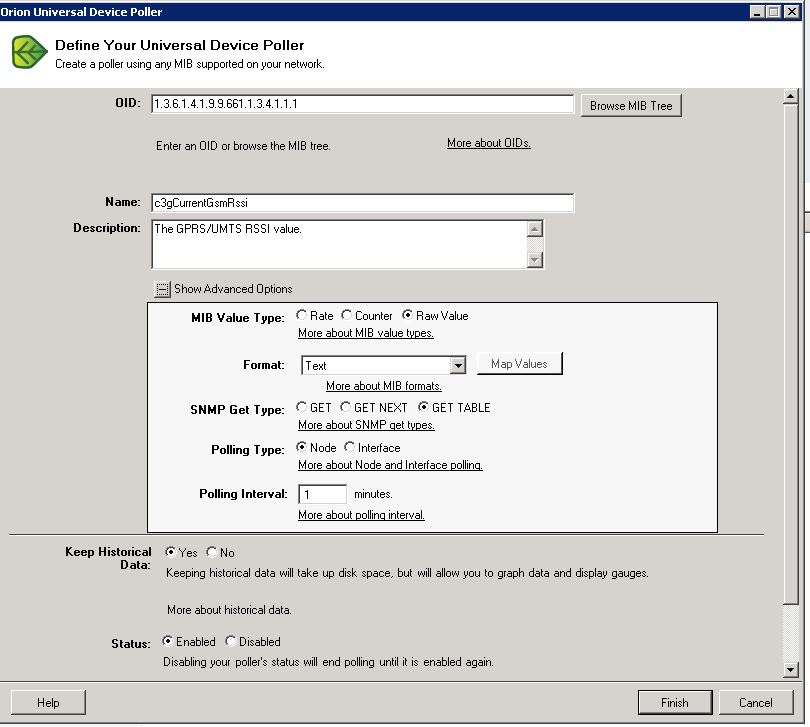Viewport: 810px width, 727px height.
Task: Close the Orion Universal Device Poller window
Action: (791, 12)
